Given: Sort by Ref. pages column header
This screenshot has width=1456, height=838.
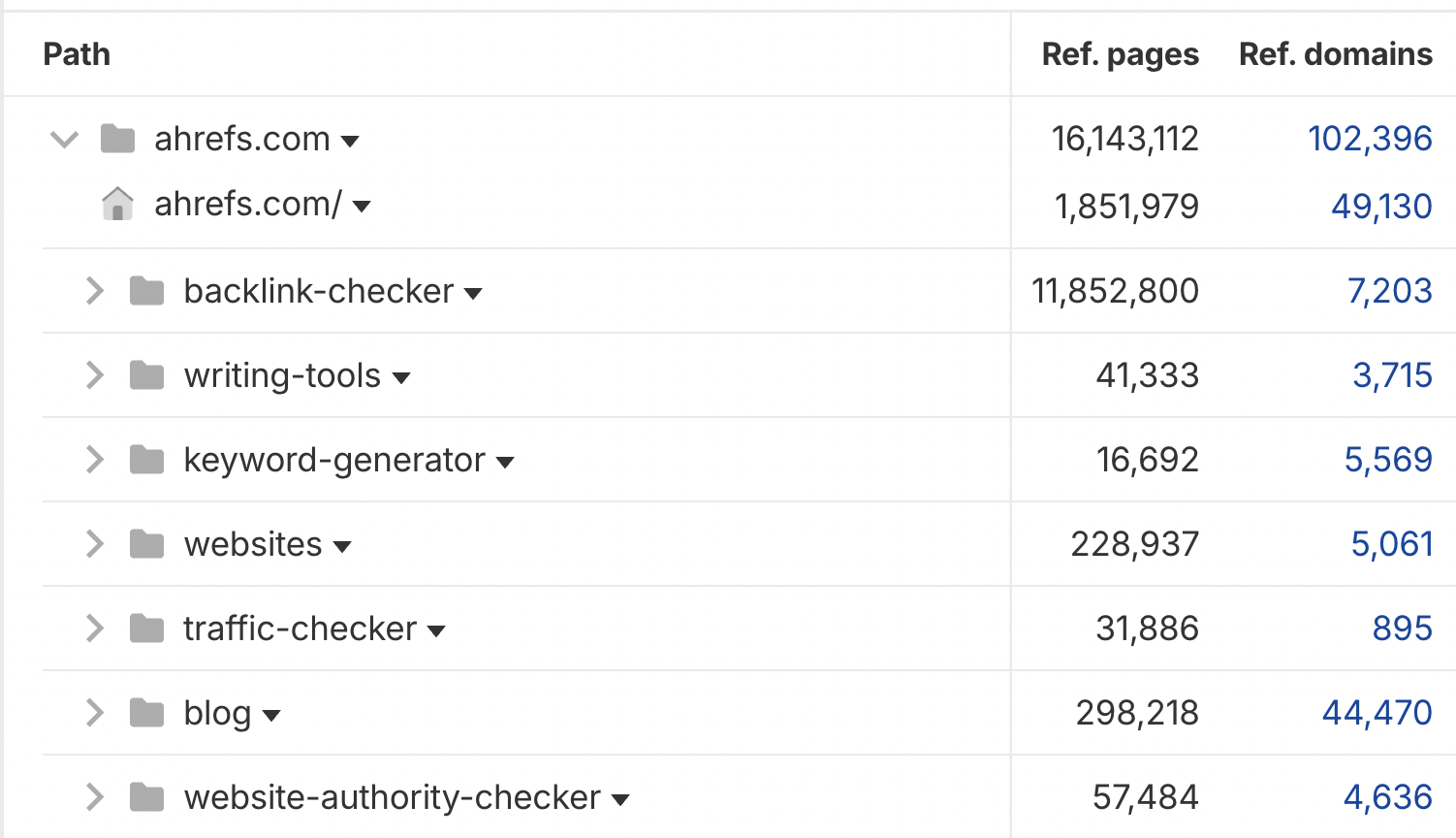Looking at the screenshot, I should pos(1121,55).
